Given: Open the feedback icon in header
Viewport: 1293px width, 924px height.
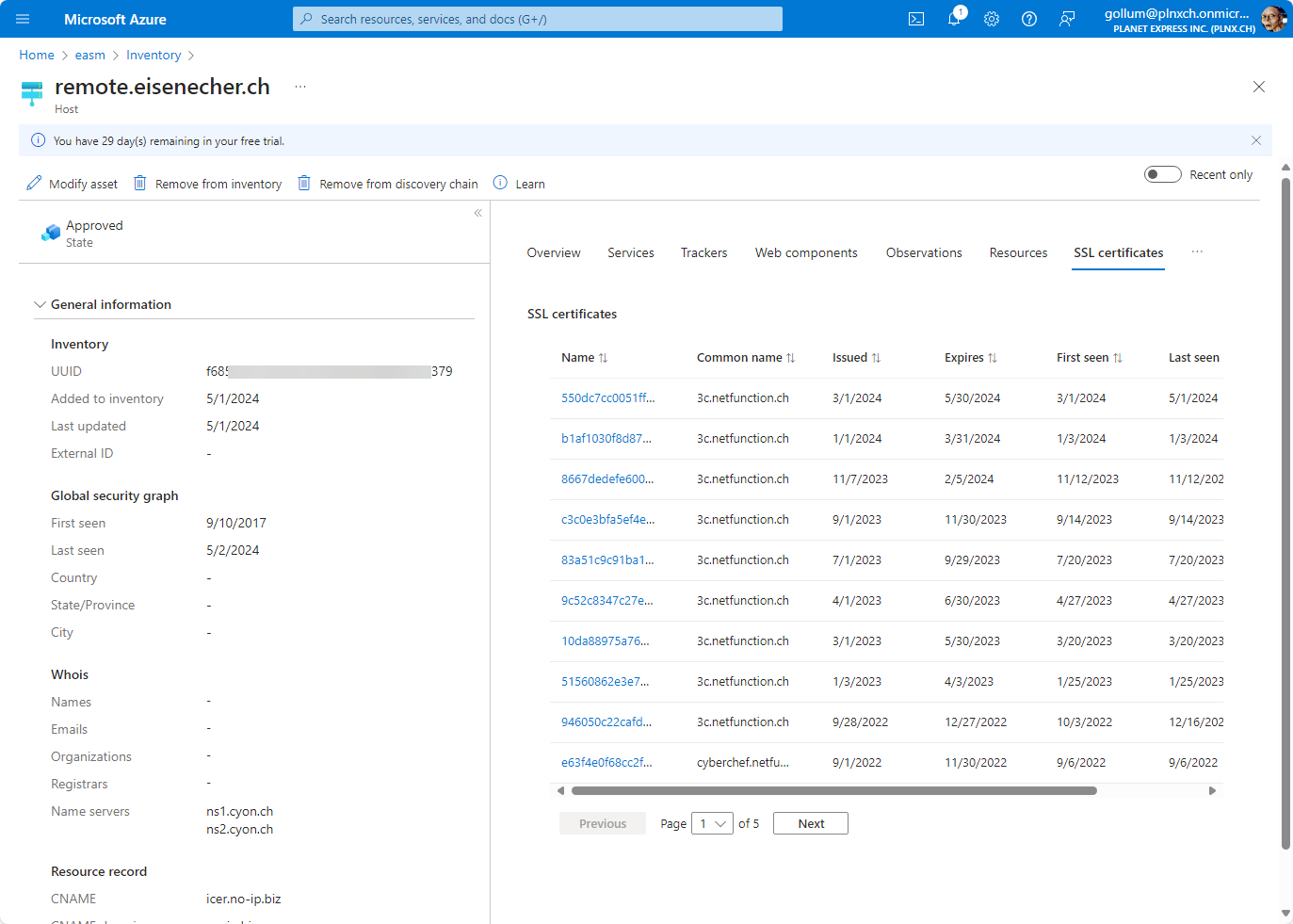Looking at the screenshot, I should point(1067,19).
